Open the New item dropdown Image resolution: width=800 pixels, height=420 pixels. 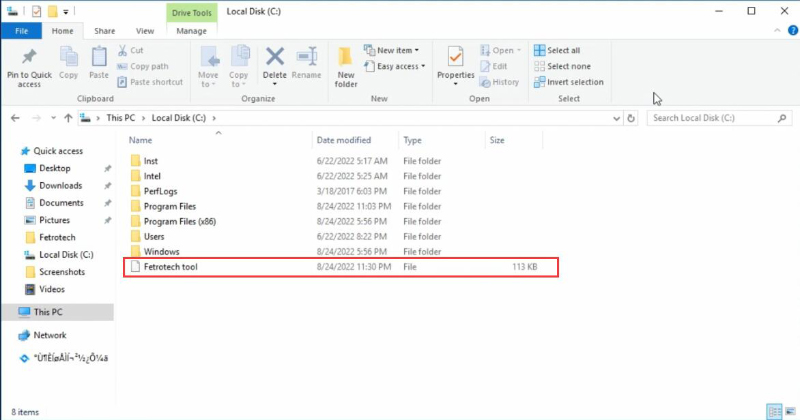click(x=391, y=50)
